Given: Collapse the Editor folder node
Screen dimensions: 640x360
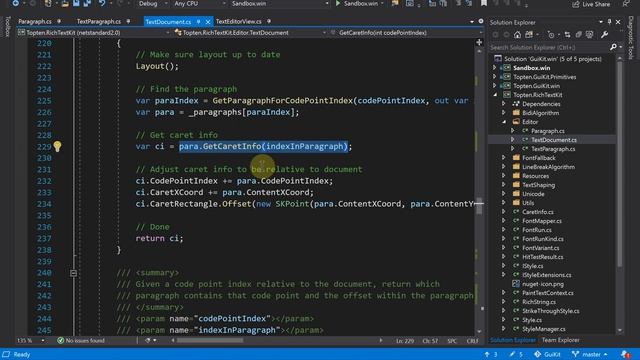Looking at the screenshot, I should (x=504, y=122).
